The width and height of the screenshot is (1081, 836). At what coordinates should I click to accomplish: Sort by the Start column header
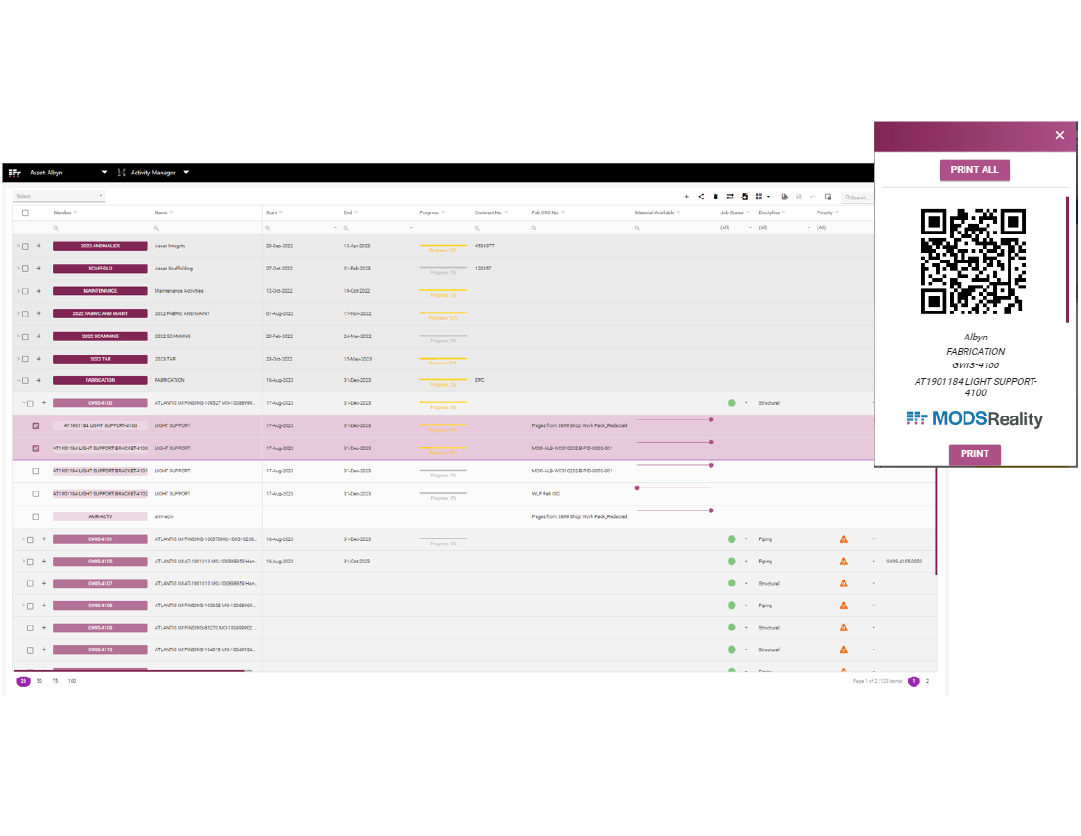(x=270, y=213)
